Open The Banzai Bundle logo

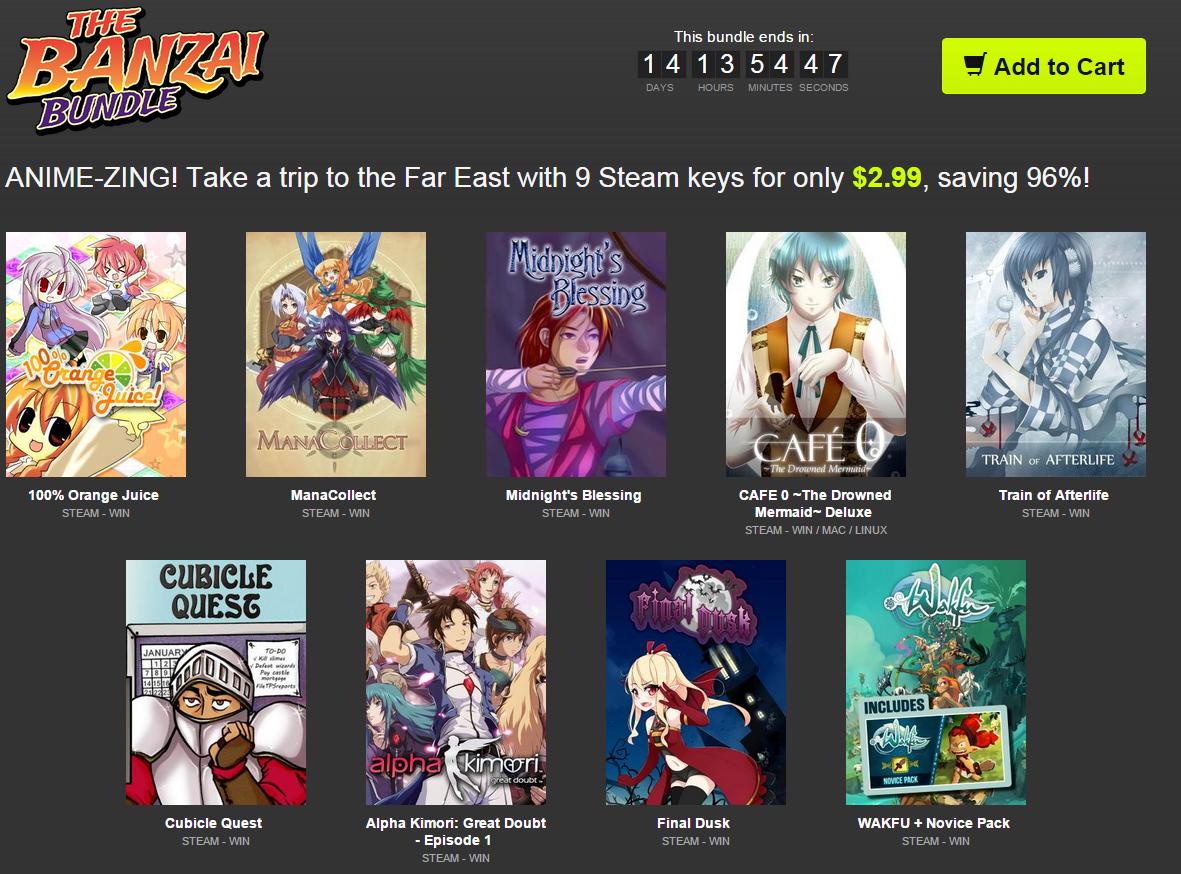pyautogui.click(x=136, y=69)
